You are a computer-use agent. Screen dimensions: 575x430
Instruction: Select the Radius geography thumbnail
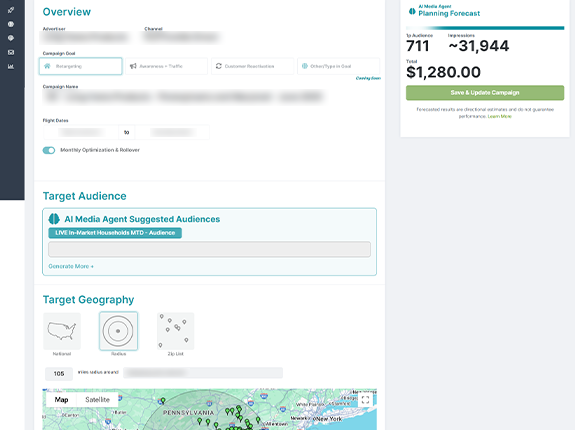pyautogui.click(x=118, y=331)
